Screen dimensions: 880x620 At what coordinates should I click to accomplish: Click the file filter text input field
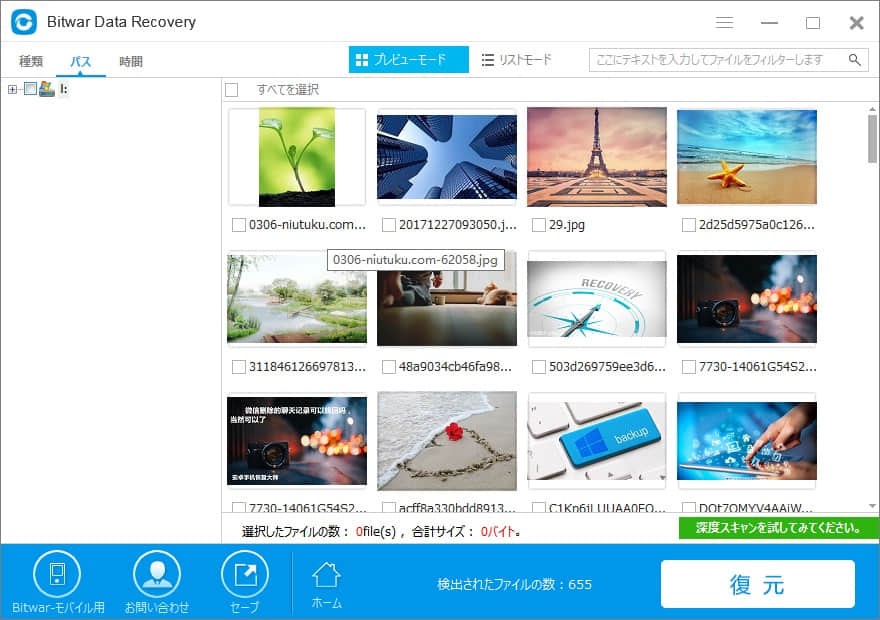coord(715,60)
